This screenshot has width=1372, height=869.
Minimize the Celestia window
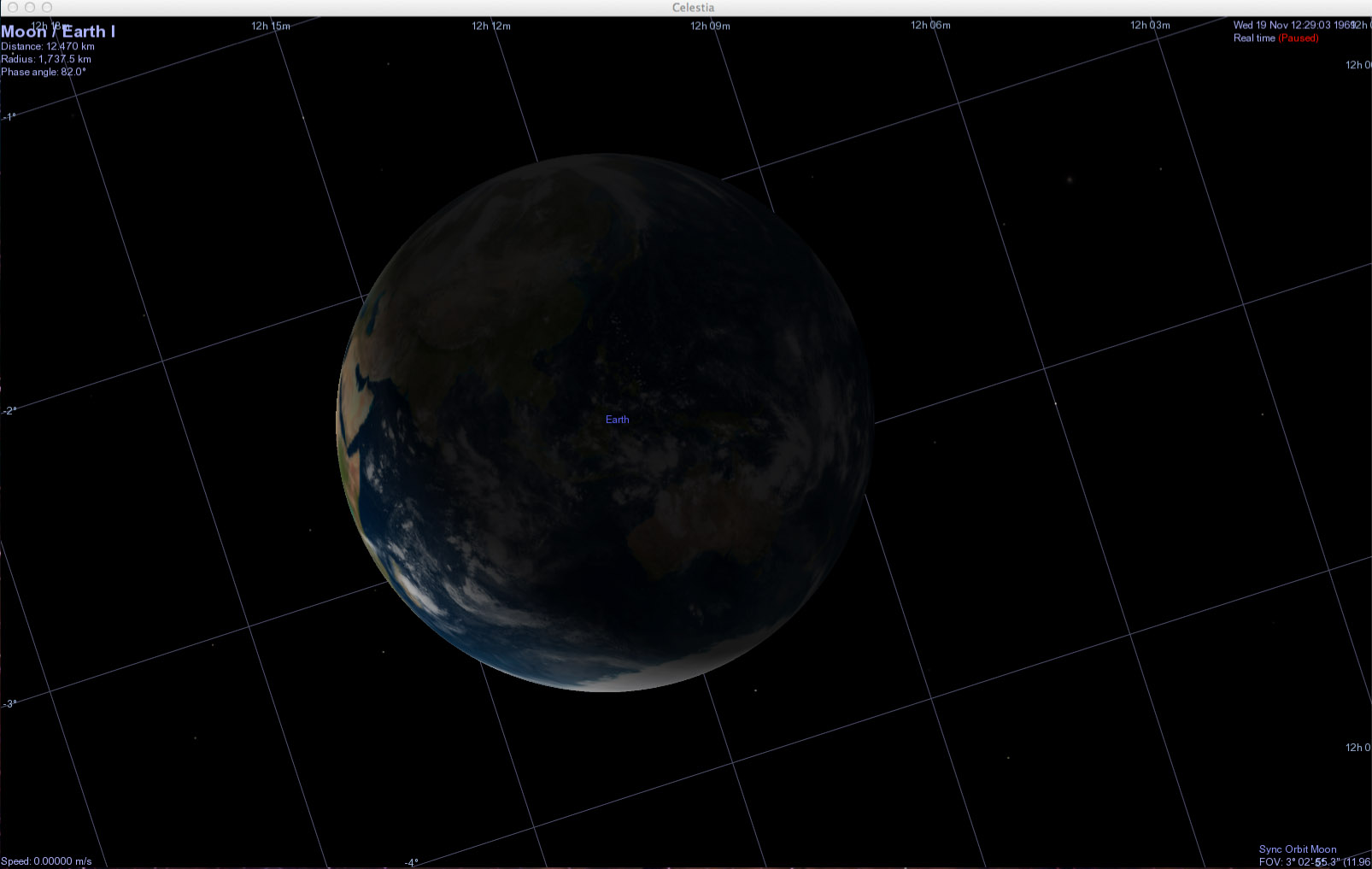pos(30,8)
